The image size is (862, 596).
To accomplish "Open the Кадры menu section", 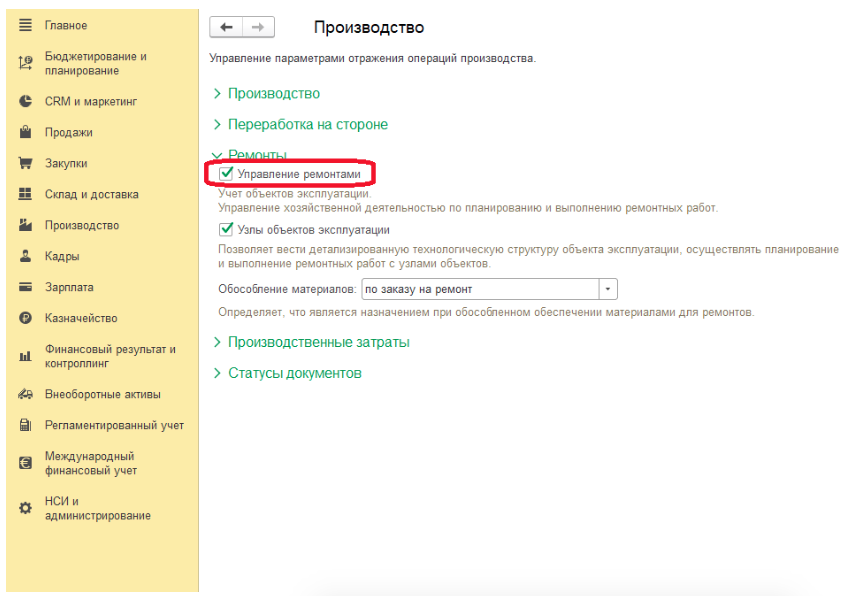I will tap(62, 256).
